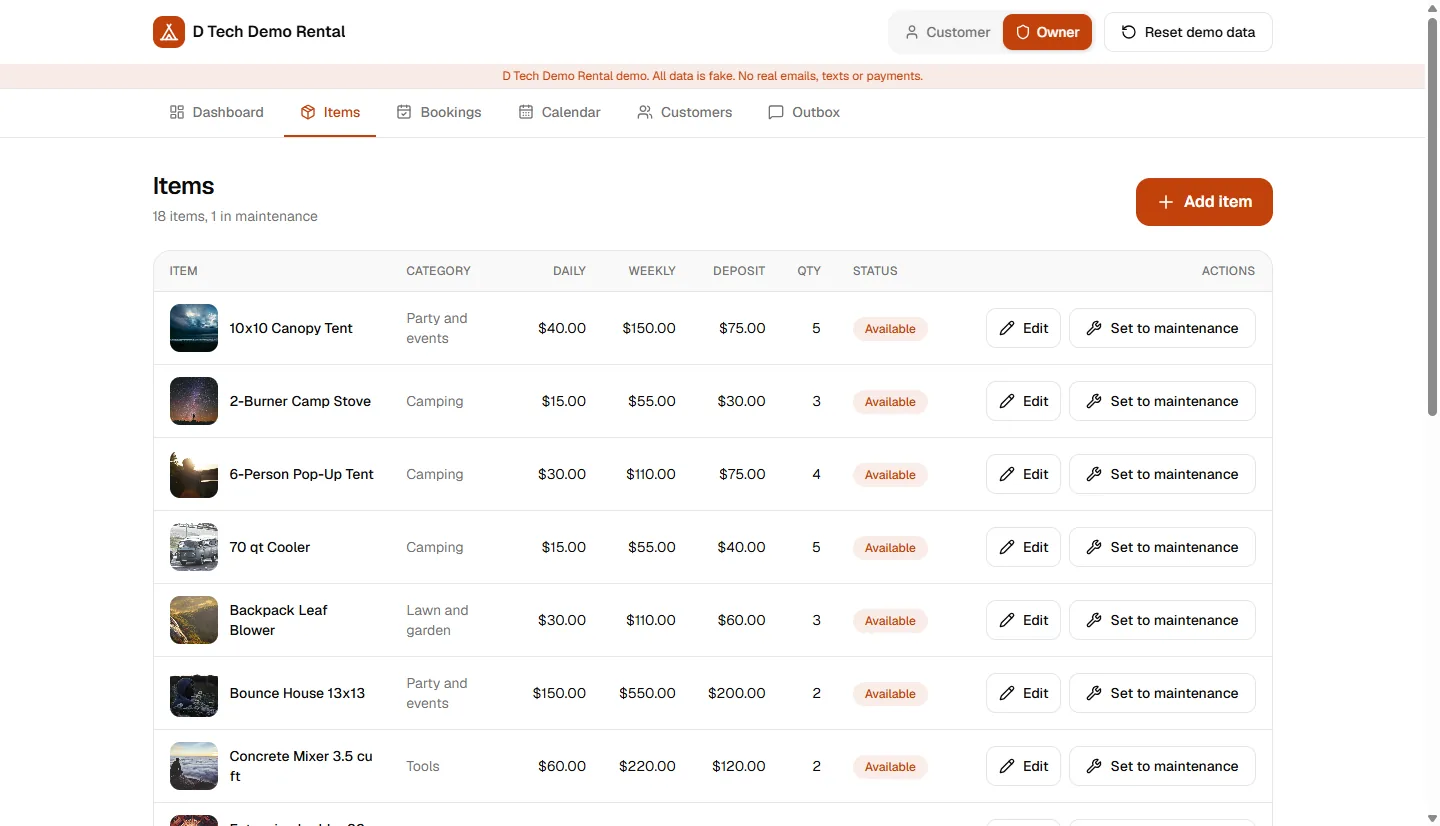Switch to Customer view
The width and height of the screenshot is (1440, 826).
tap(947, 32)
